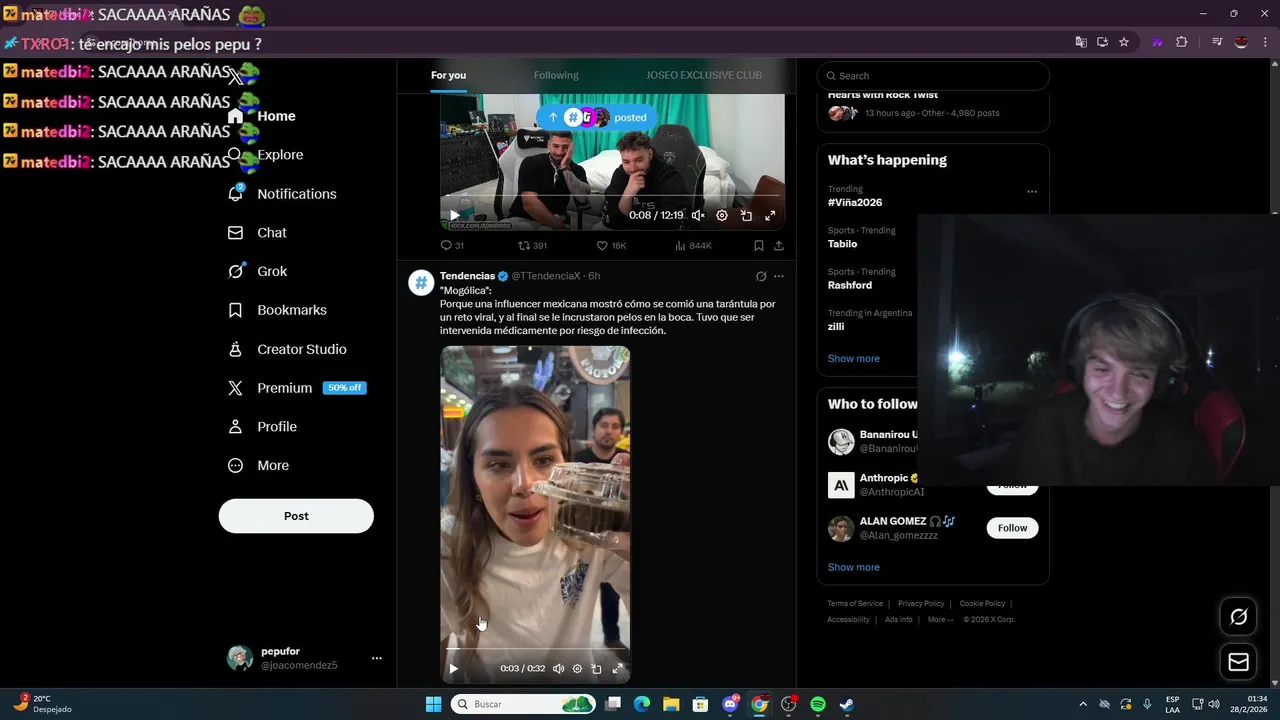
Task: Mute the 0:32 video
Action: 558,668
